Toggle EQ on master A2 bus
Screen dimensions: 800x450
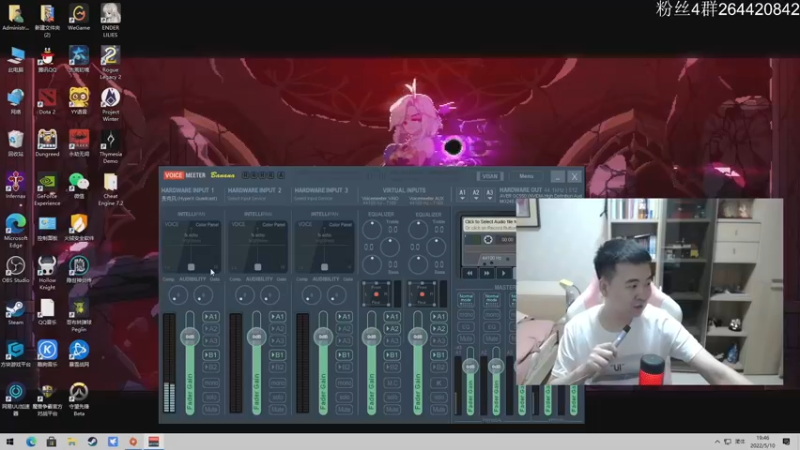491,327
